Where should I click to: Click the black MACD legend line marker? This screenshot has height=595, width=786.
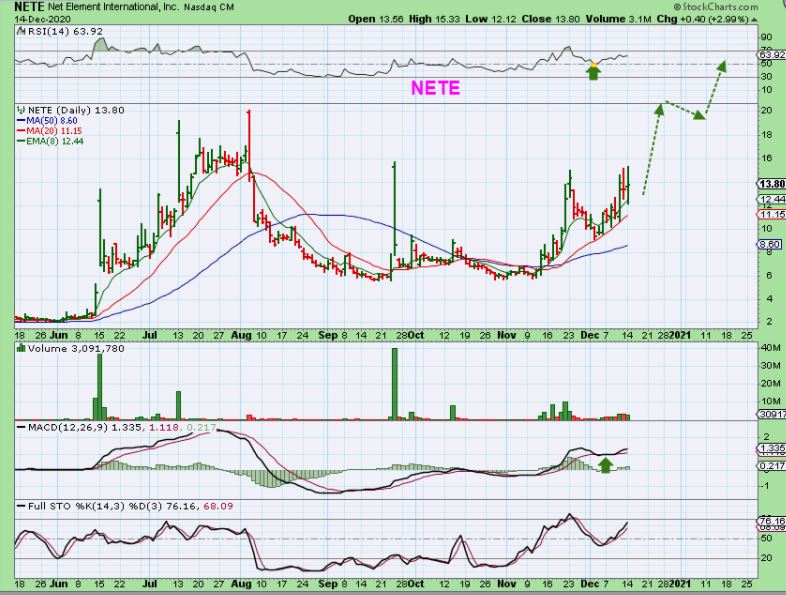point(21,427)
